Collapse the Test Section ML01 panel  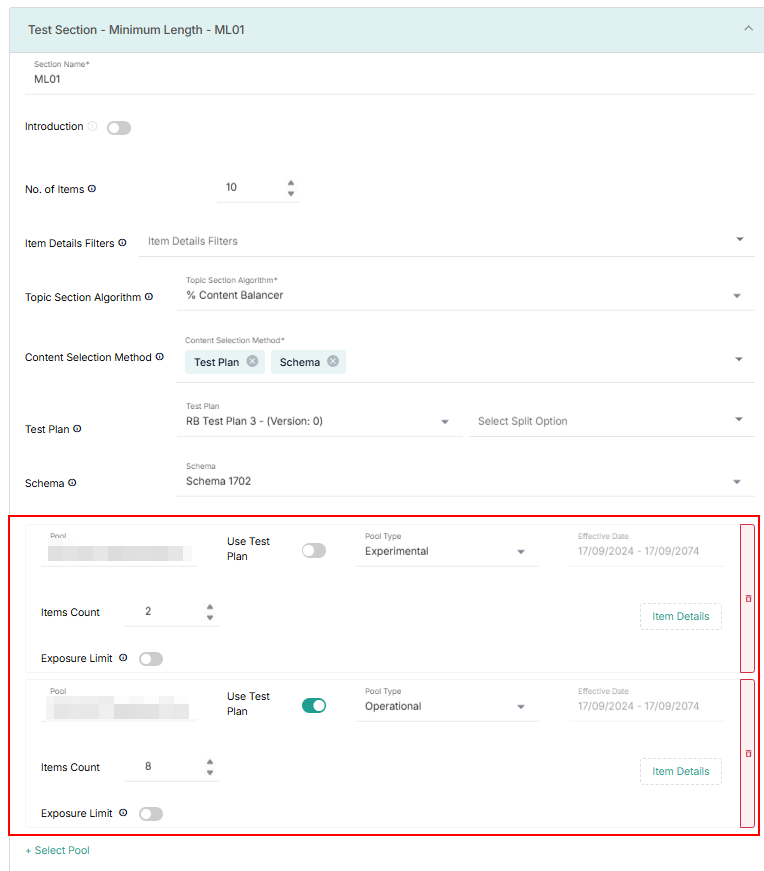748,29
